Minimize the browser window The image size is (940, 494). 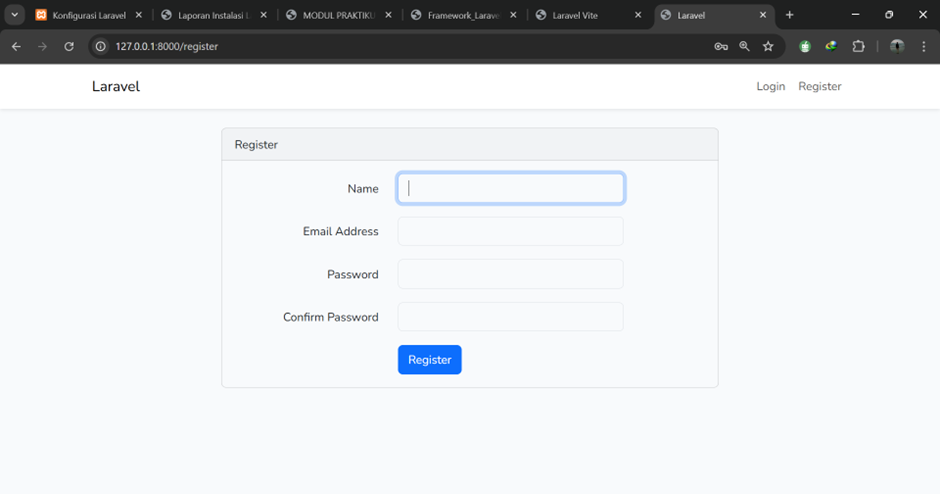[855, 15]
